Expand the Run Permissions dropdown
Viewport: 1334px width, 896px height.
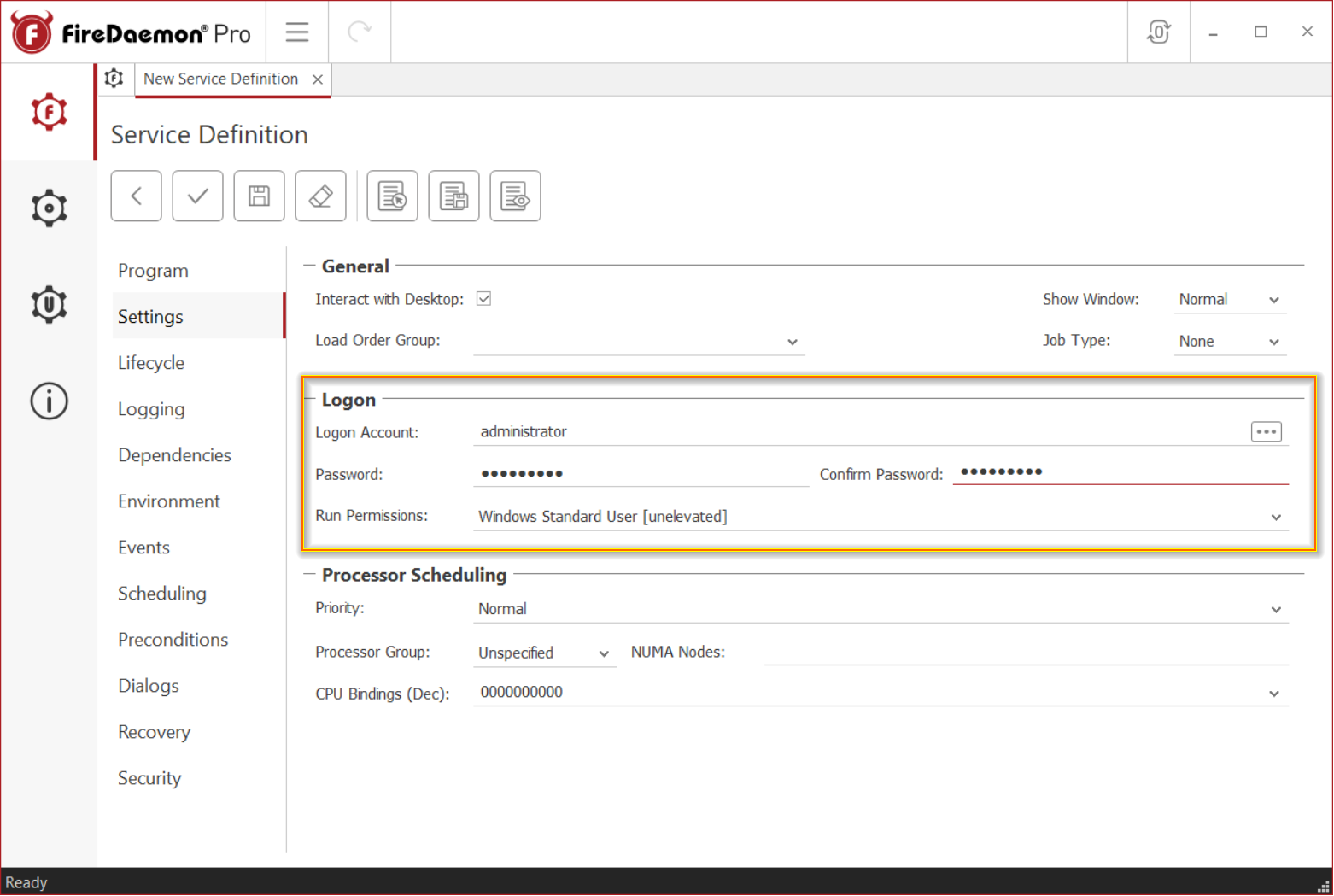point(1276,518)
